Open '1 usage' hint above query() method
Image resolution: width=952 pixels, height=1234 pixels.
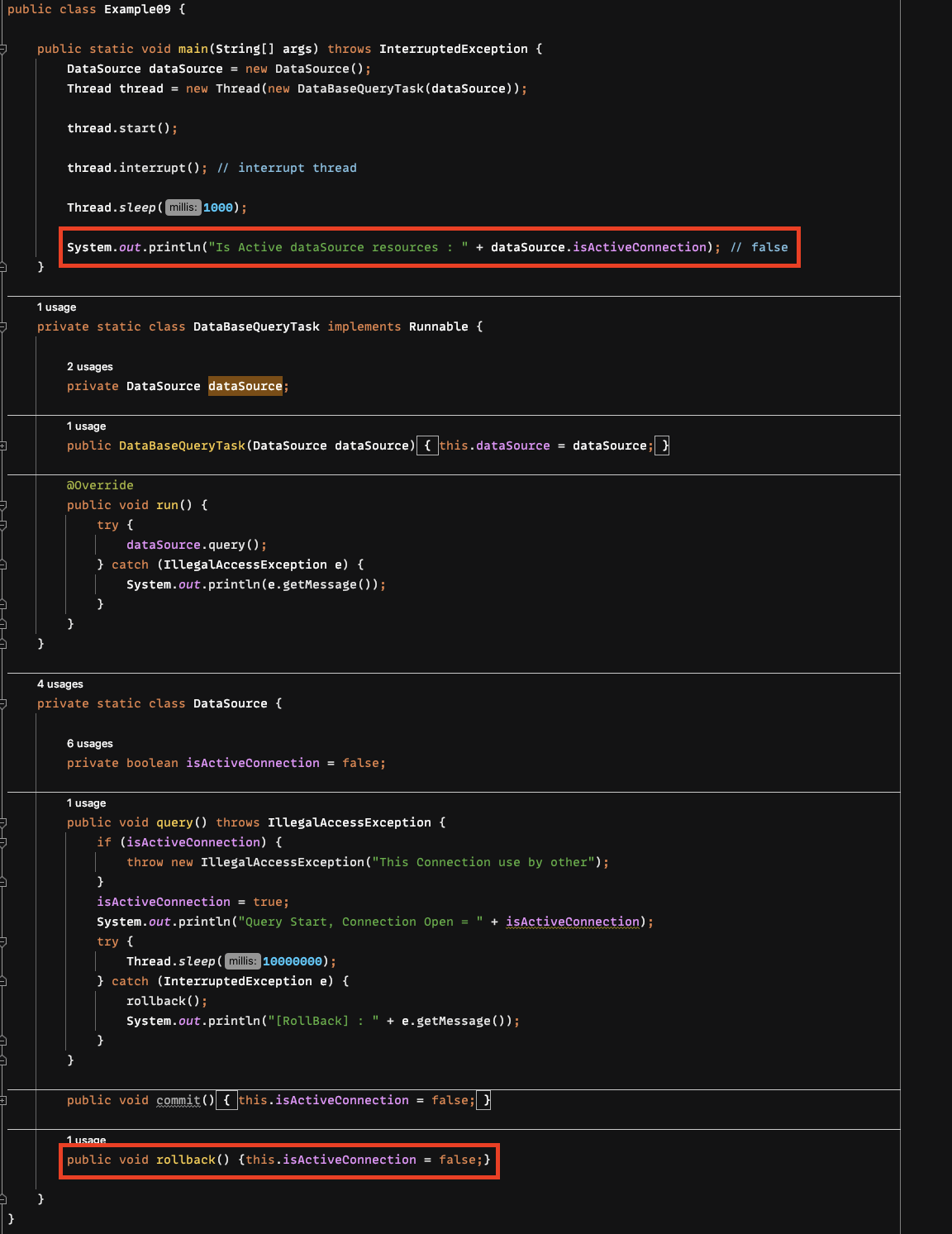click(87, 803)
